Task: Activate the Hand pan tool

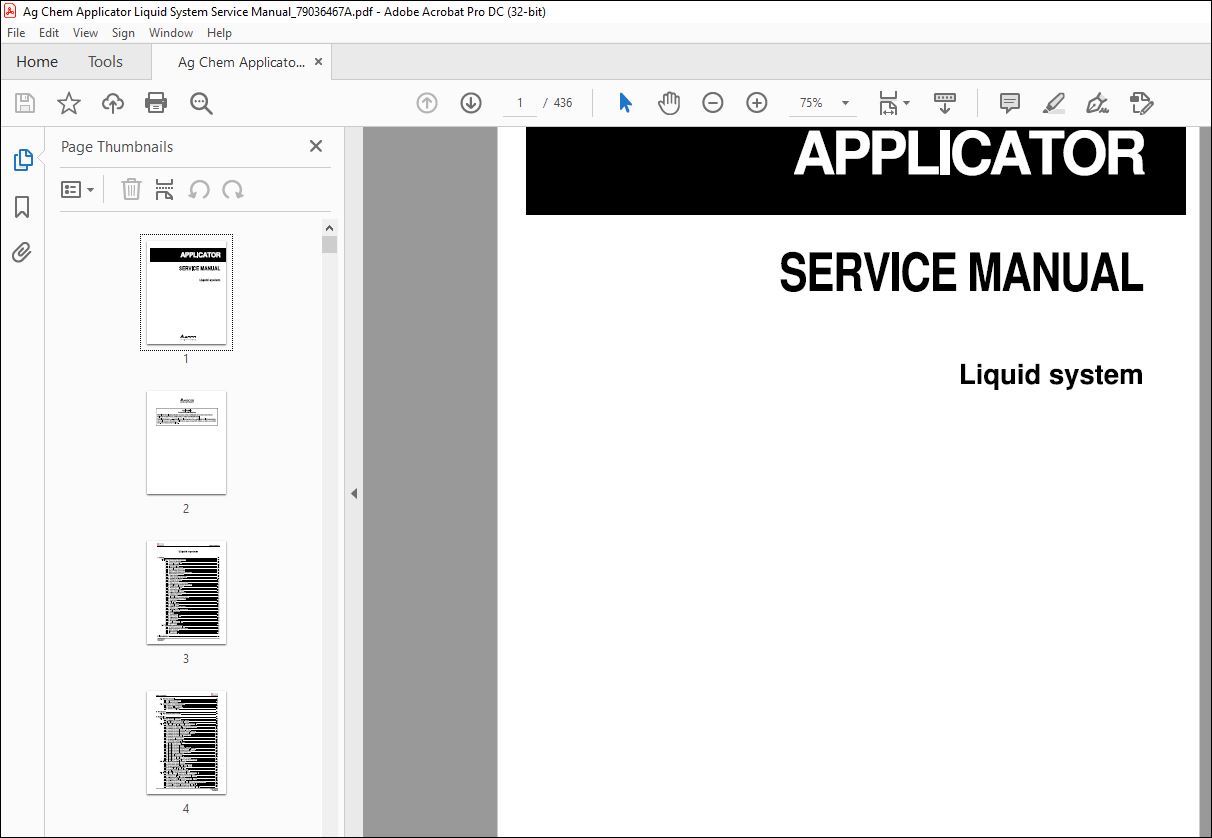Action: [669, 103]
